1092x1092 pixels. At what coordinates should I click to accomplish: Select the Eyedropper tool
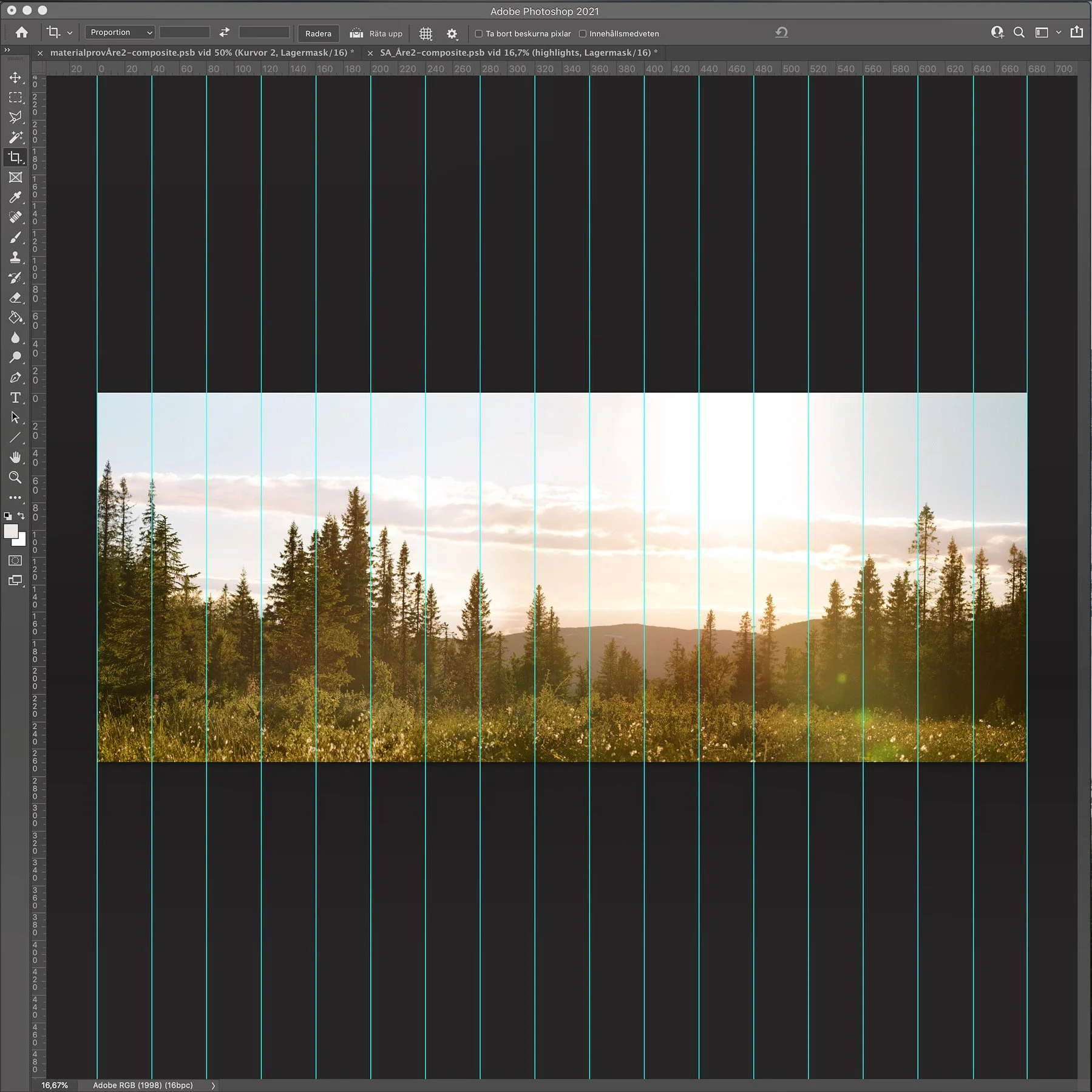tap(15, 197)
